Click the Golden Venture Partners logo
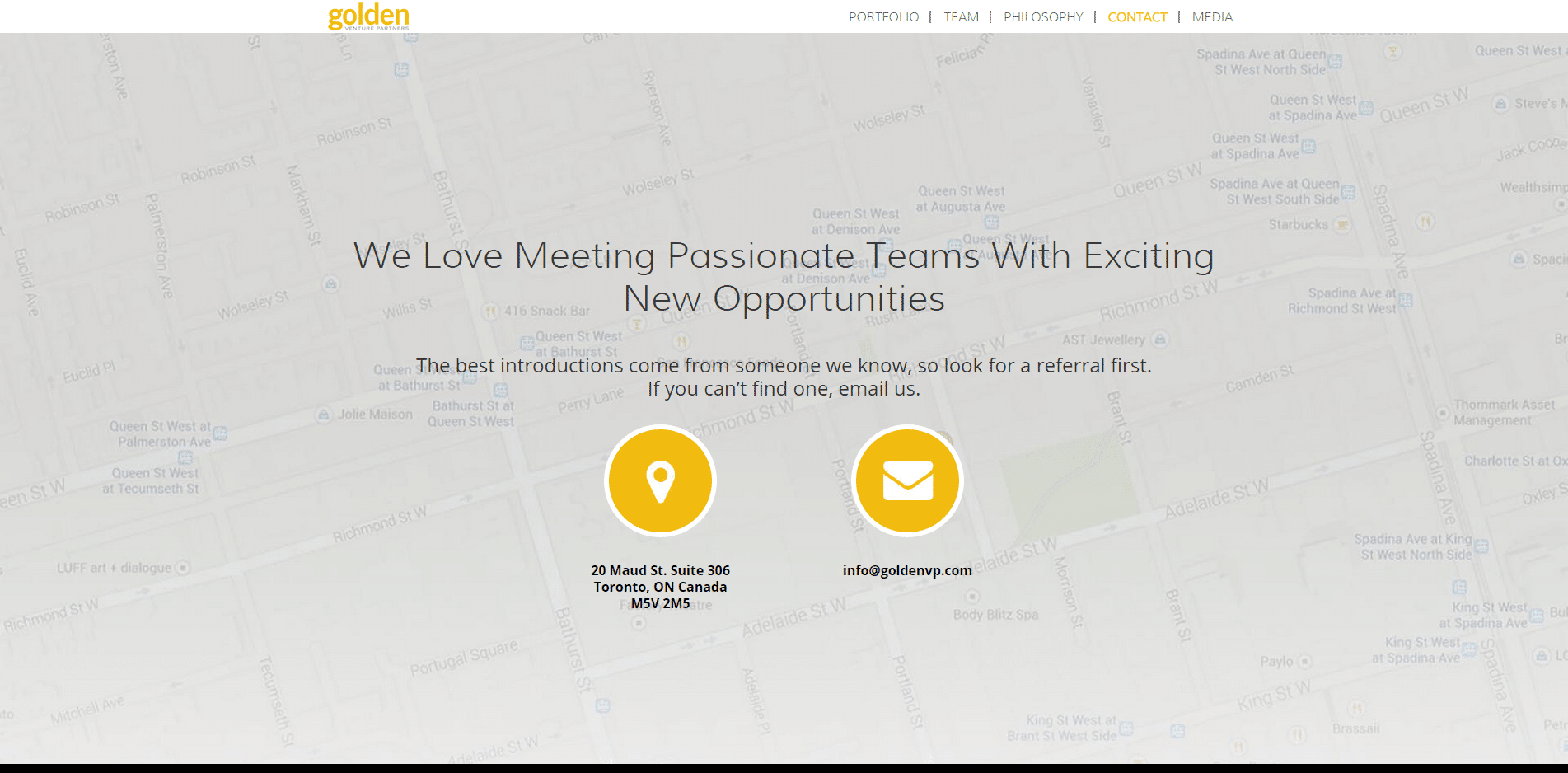 [368, 16]
